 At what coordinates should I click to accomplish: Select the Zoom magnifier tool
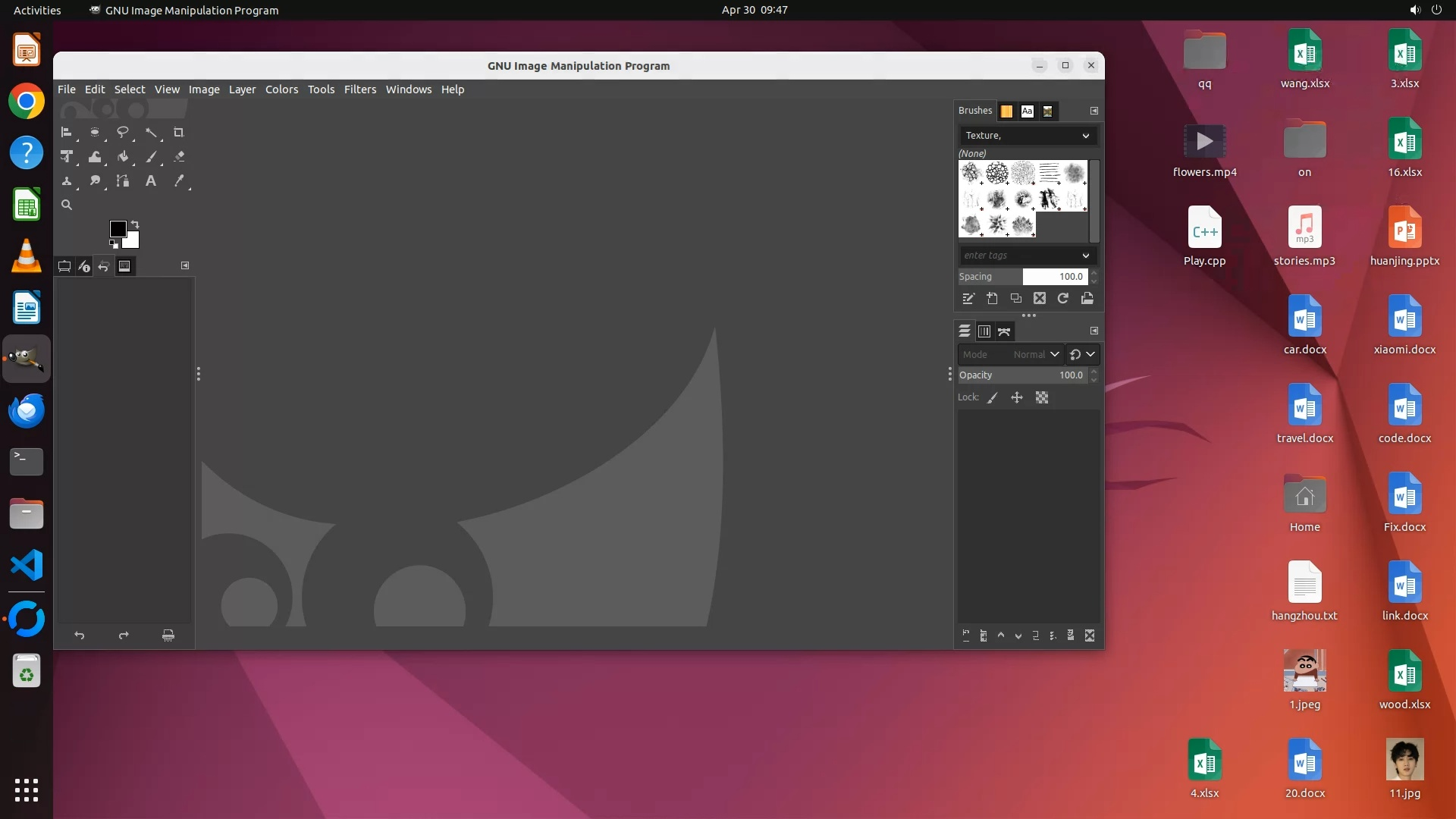(x=67, y=206)
